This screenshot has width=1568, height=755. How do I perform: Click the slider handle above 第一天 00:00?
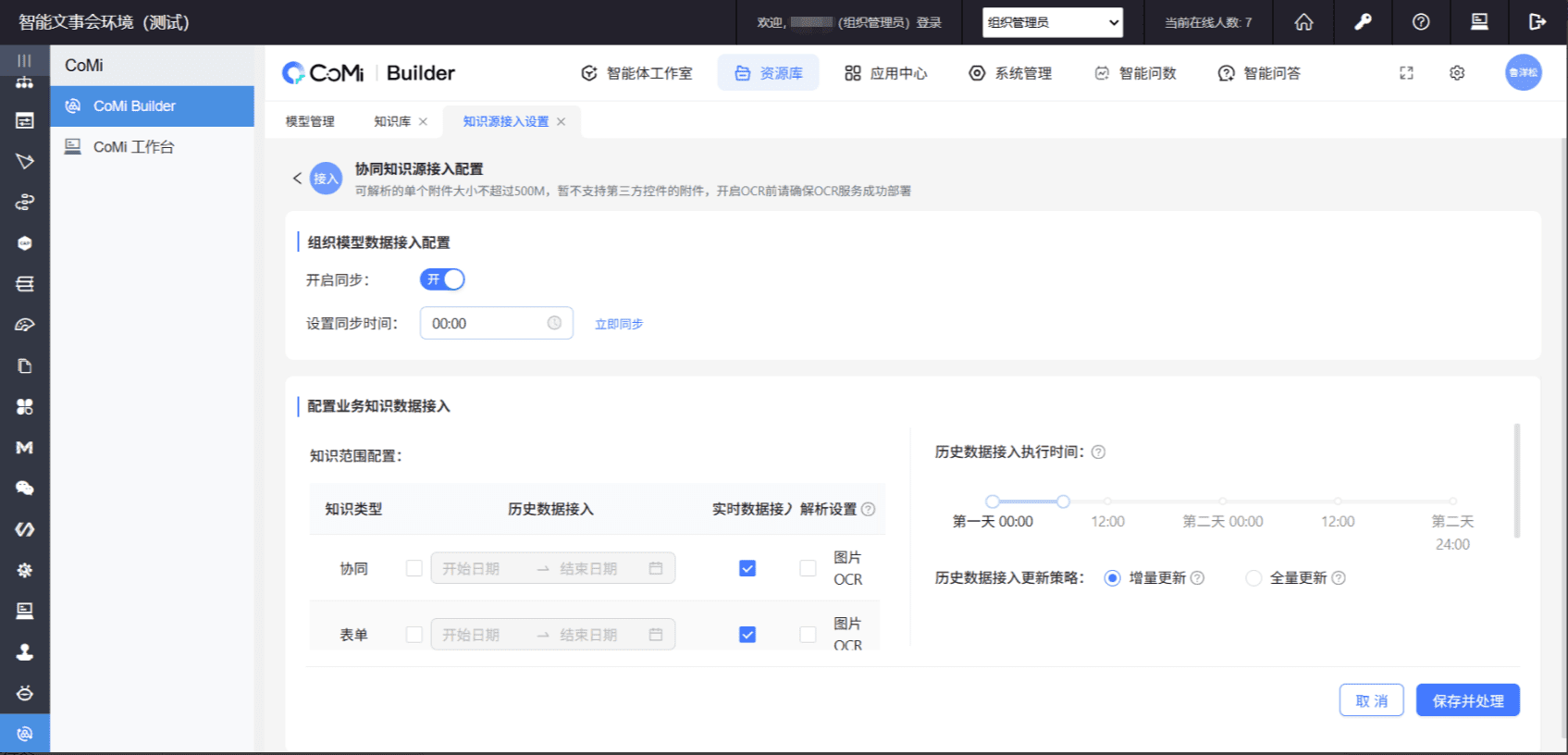(993, 501)
